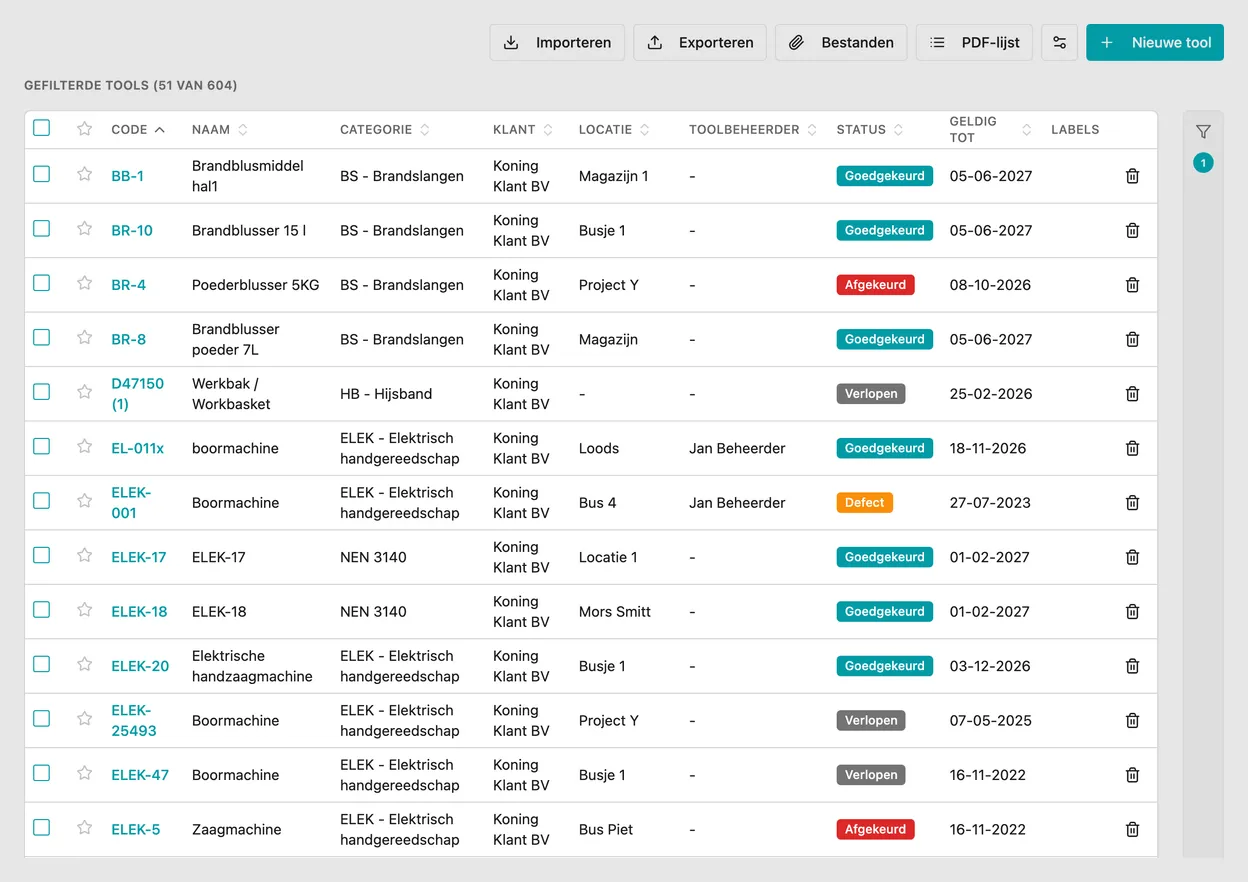This screenshot has height=882, width=1248.
Task: Delete ELEK-001 via trash icon
Action: coord(1132,503)
